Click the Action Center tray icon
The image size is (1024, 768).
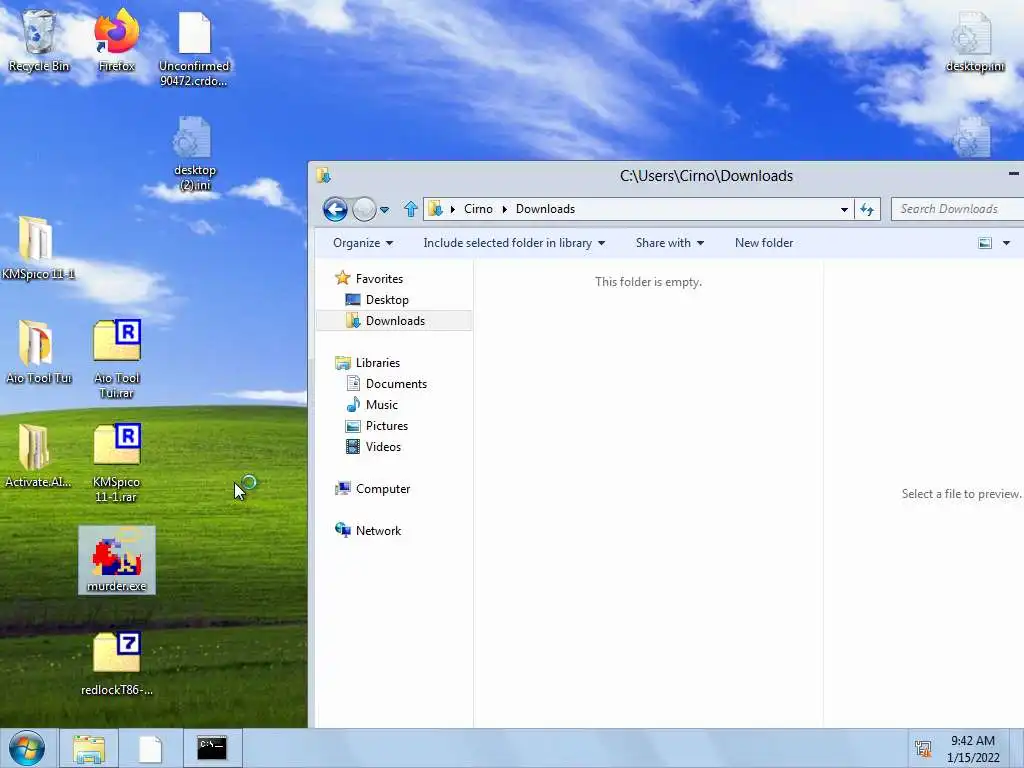pyautogui.click(x=923, y=749)
